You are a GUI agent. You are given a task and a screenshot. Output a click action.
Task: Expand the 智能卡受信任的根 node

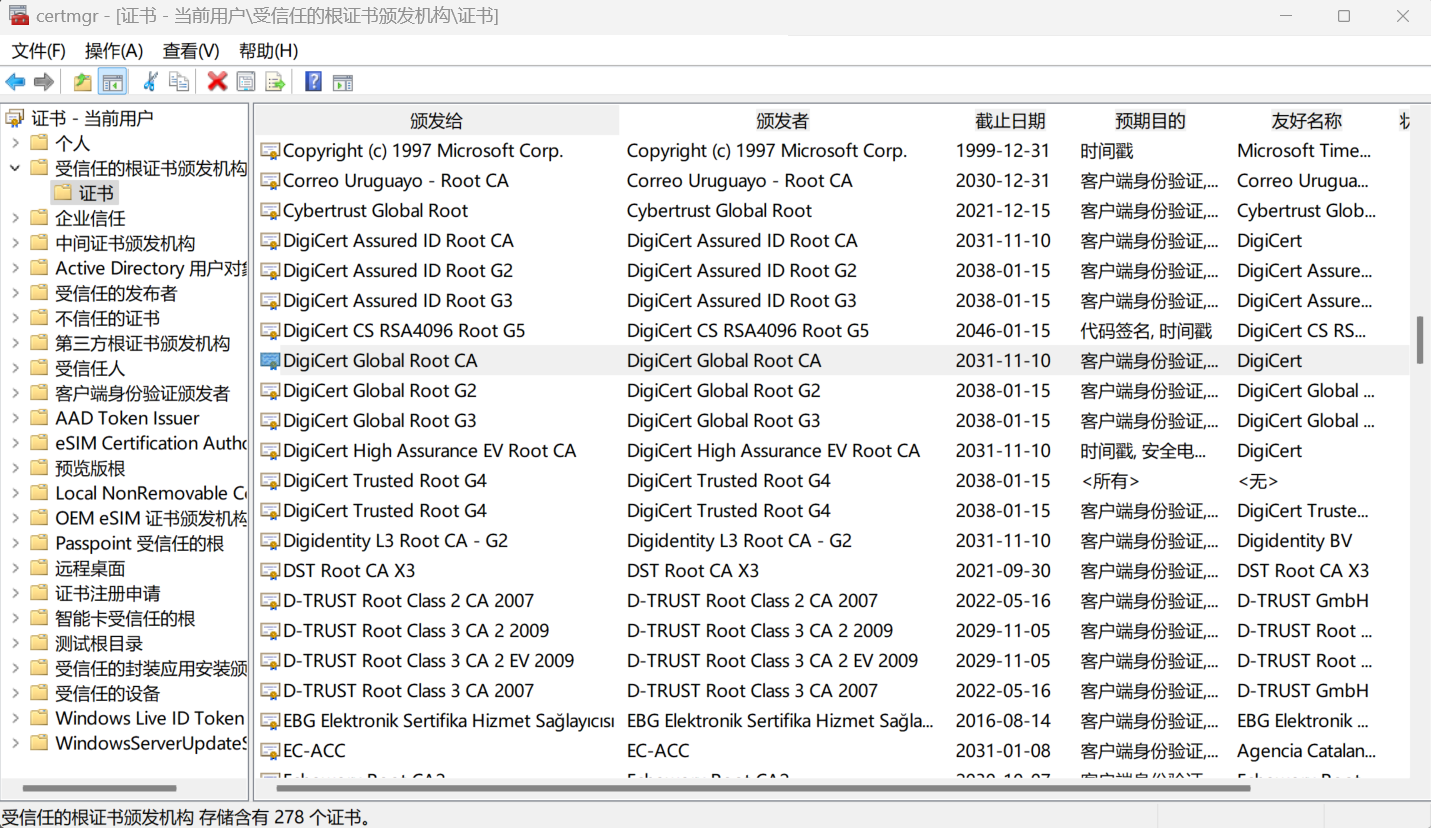[15, 618]
